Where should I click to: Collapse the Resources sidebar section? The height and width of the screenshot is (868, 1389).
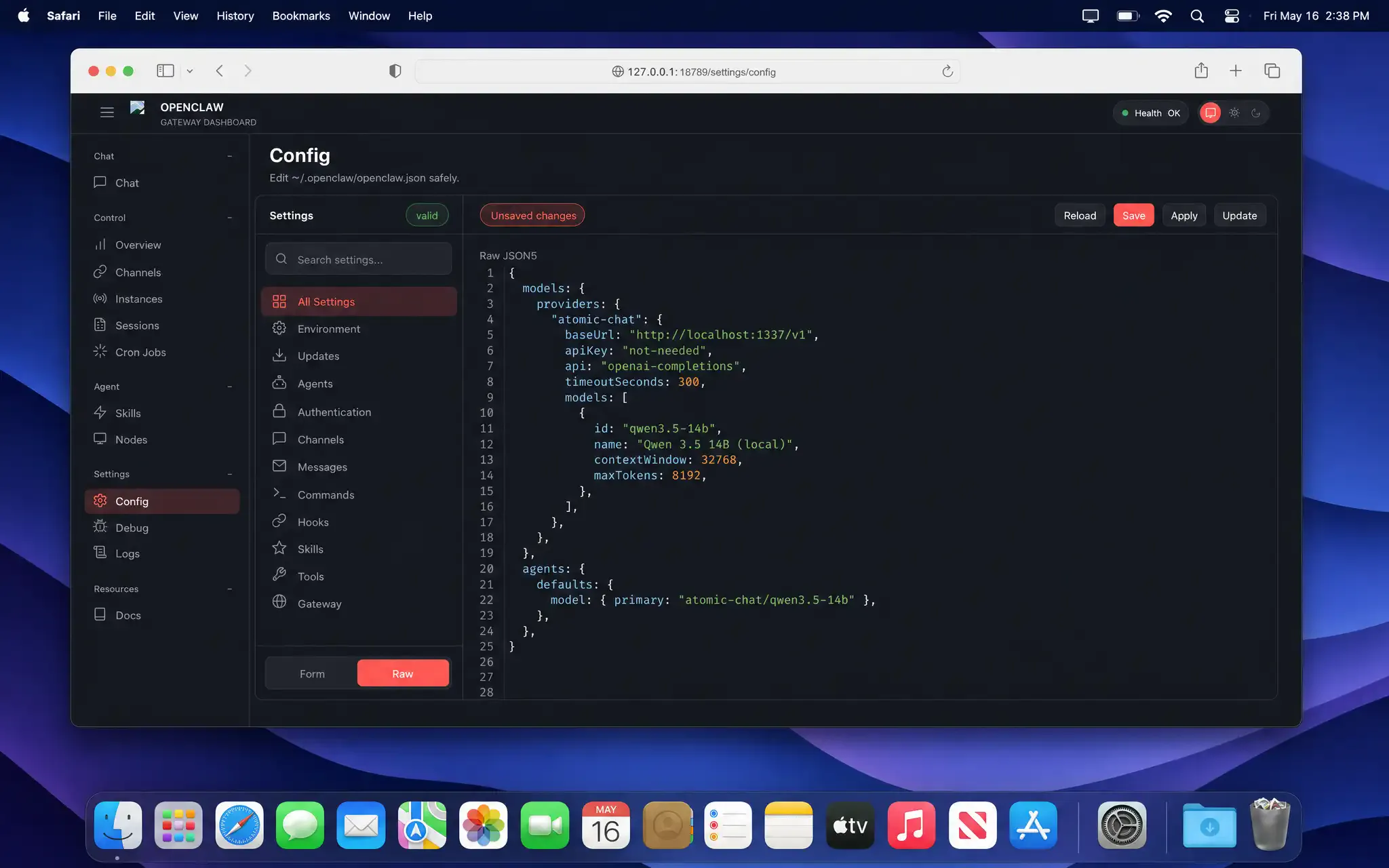(230, 589)
